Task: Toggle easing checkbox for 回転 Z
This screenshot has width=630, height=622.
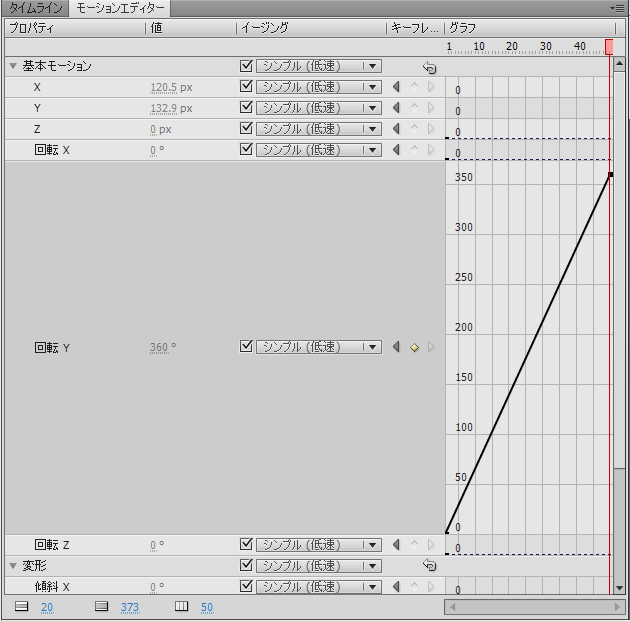Action: pos(246,544)
